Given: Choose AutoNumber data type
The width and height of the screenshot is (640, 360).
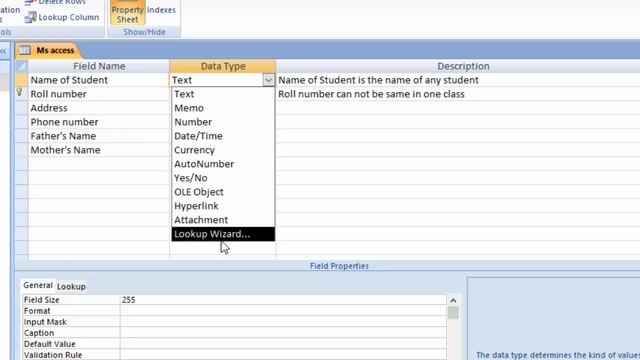Looking at the screenshot, I should (x=223, y=164).
